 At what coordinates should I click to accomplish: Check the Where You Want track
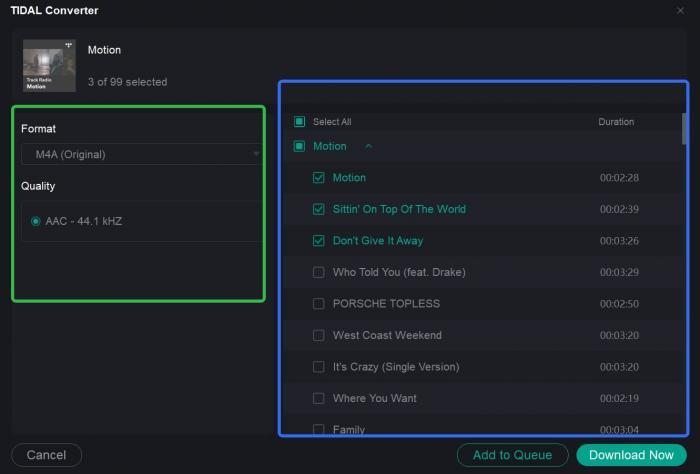(x=319, y=398)
